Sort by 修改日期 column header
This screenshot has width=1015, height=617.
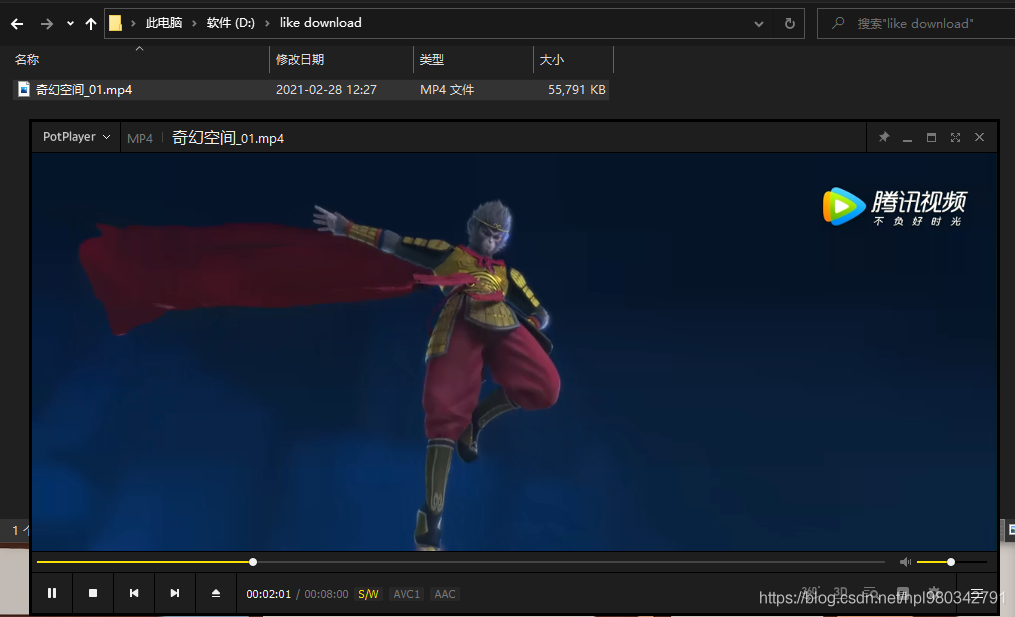300,60
